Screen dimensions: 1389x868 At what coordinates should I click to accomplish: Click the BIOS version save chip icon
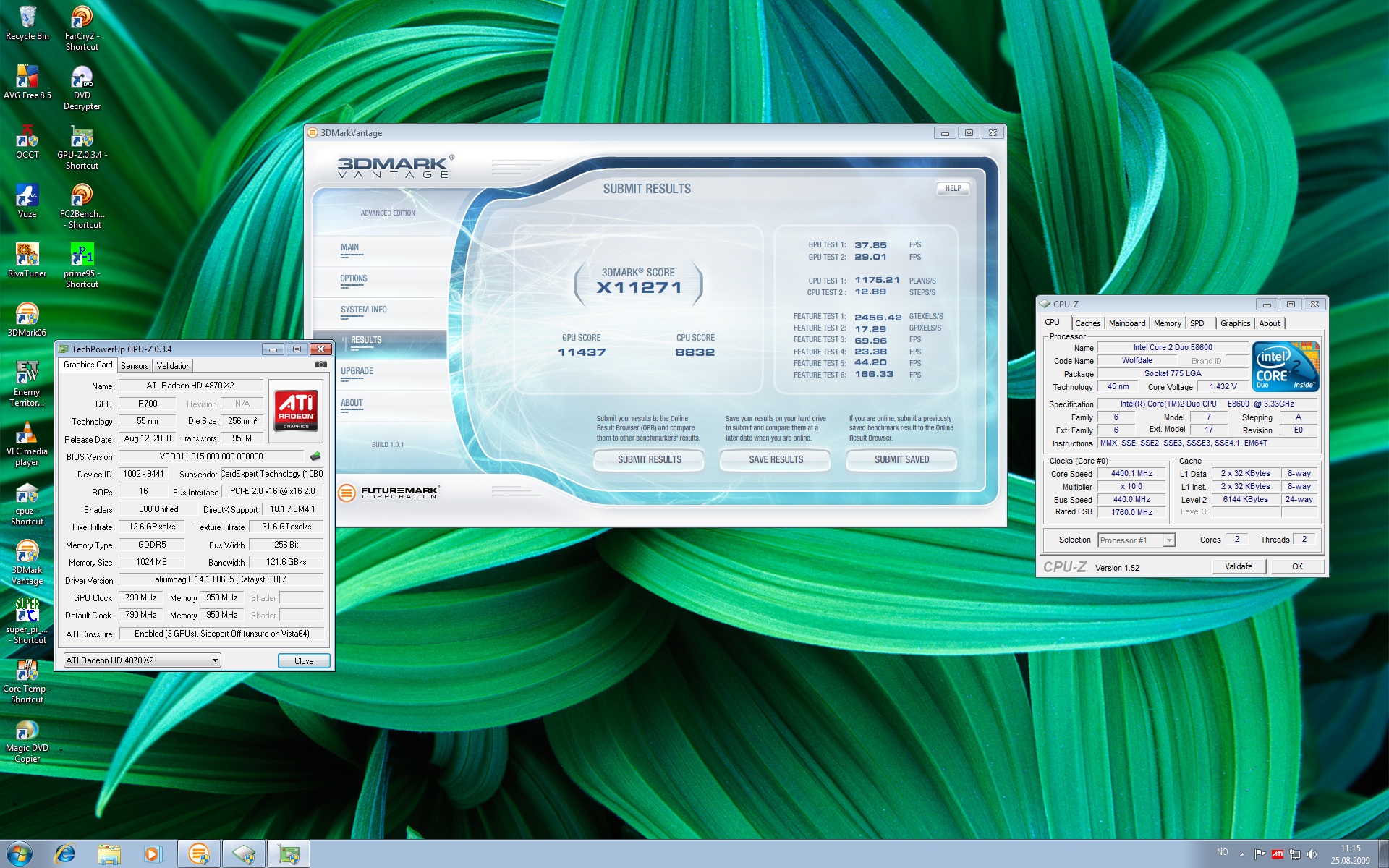click(x=315, y=456)
